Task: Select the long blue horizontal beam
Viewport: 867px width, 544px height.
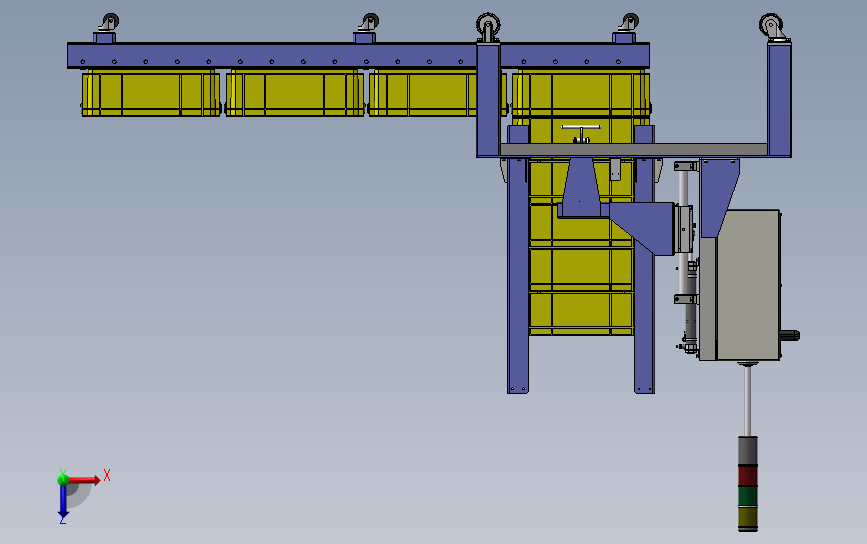Action: click(x=358, y=56)
